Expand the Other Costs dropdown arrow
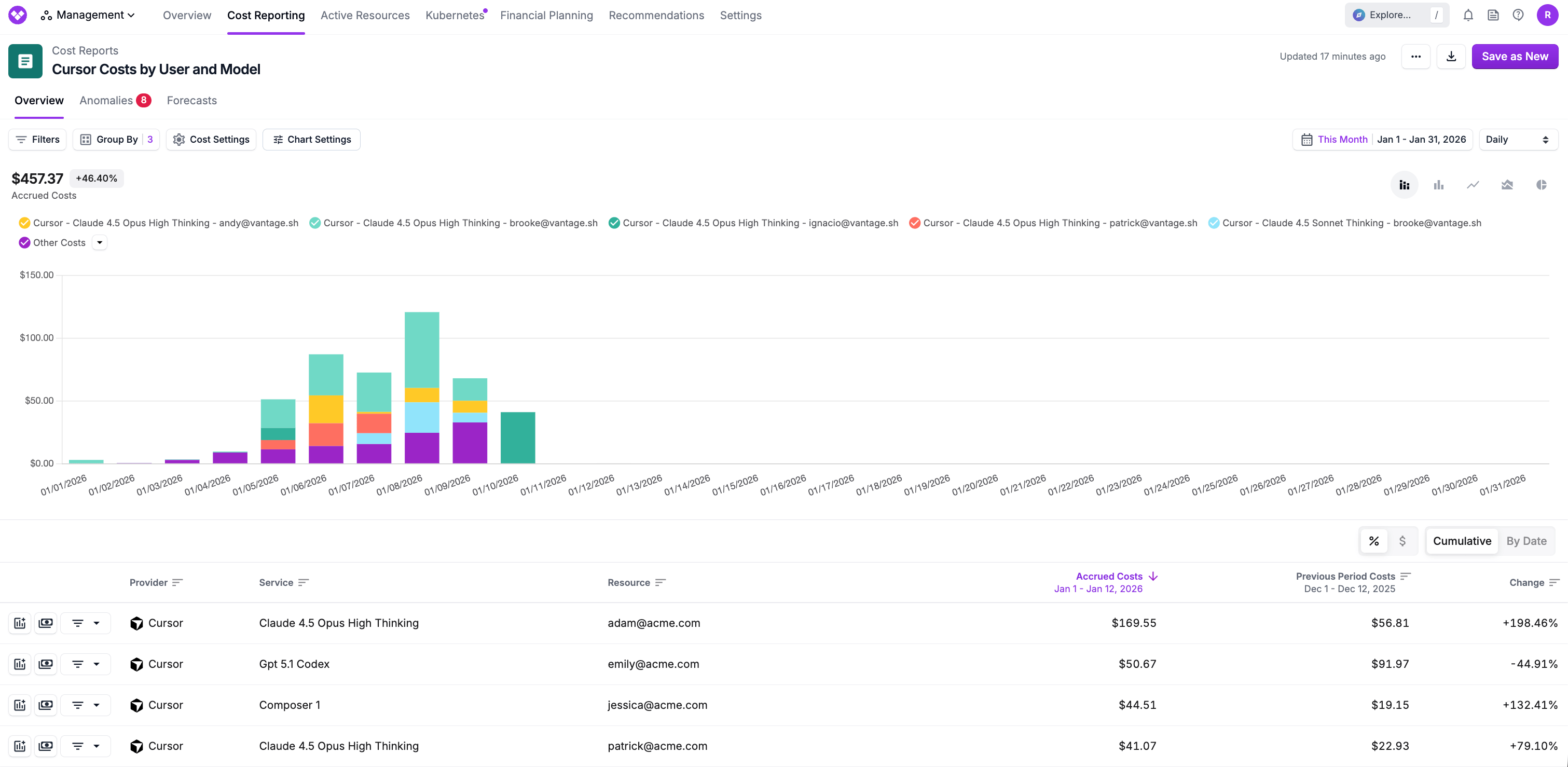The height and width of the screenshot is (767, 1568). click(99, 242)
